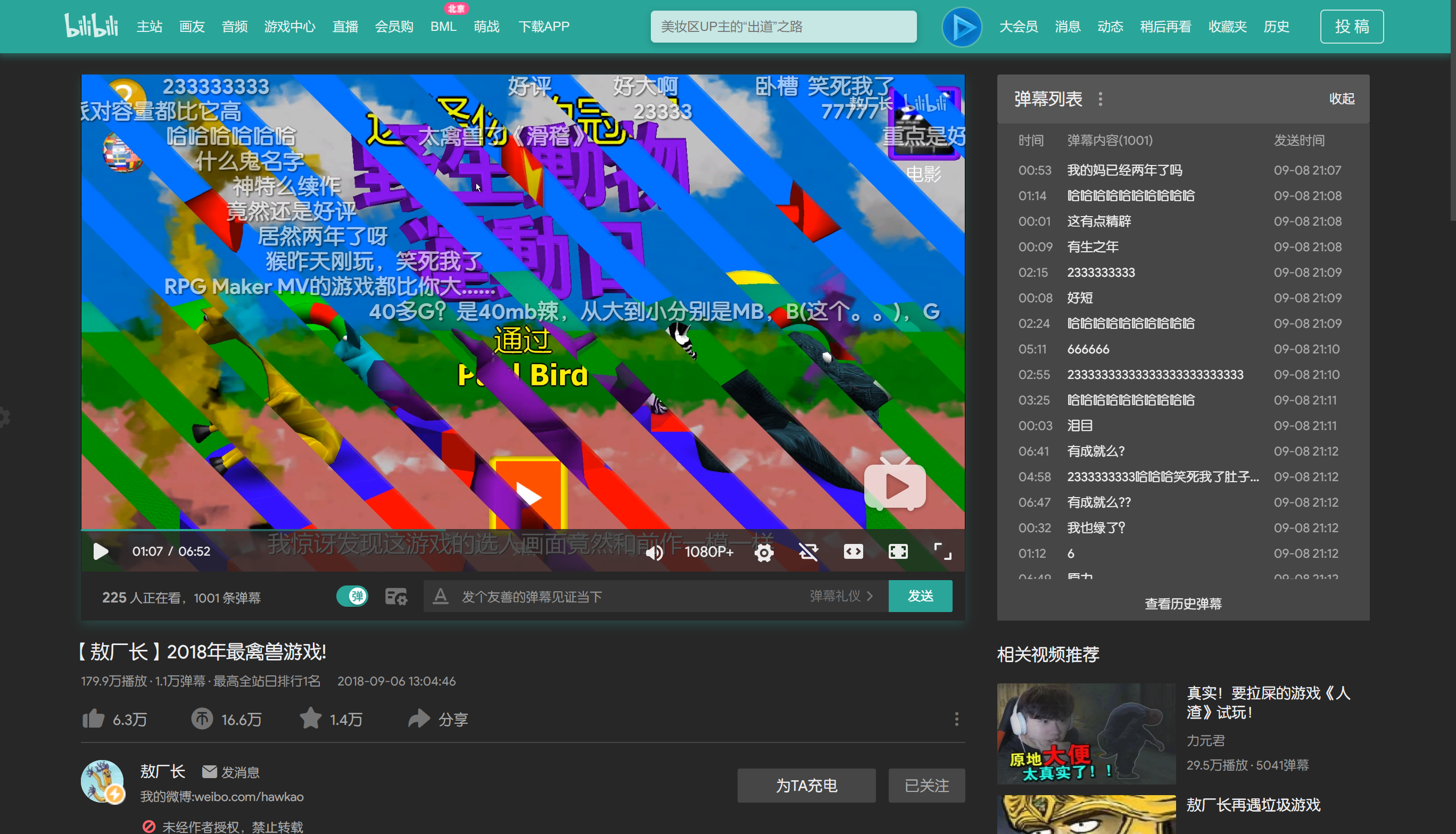Viewport: 1456px width, 834px height.
Task: Enter widescreen mode in player
Action: pyautogui.click(x=853, y=551)
